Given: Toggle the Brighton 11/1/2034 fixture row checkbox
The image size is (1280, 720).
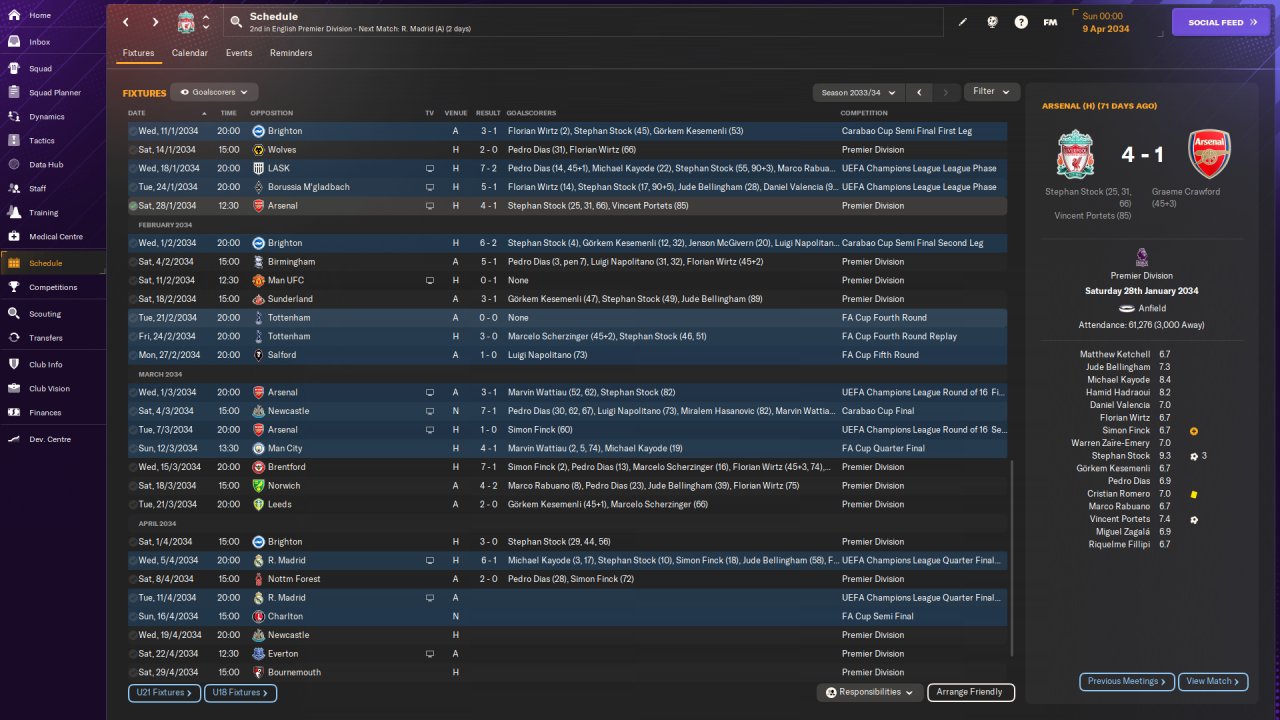Looking at the screenshot, I should [x=133, y=131].
